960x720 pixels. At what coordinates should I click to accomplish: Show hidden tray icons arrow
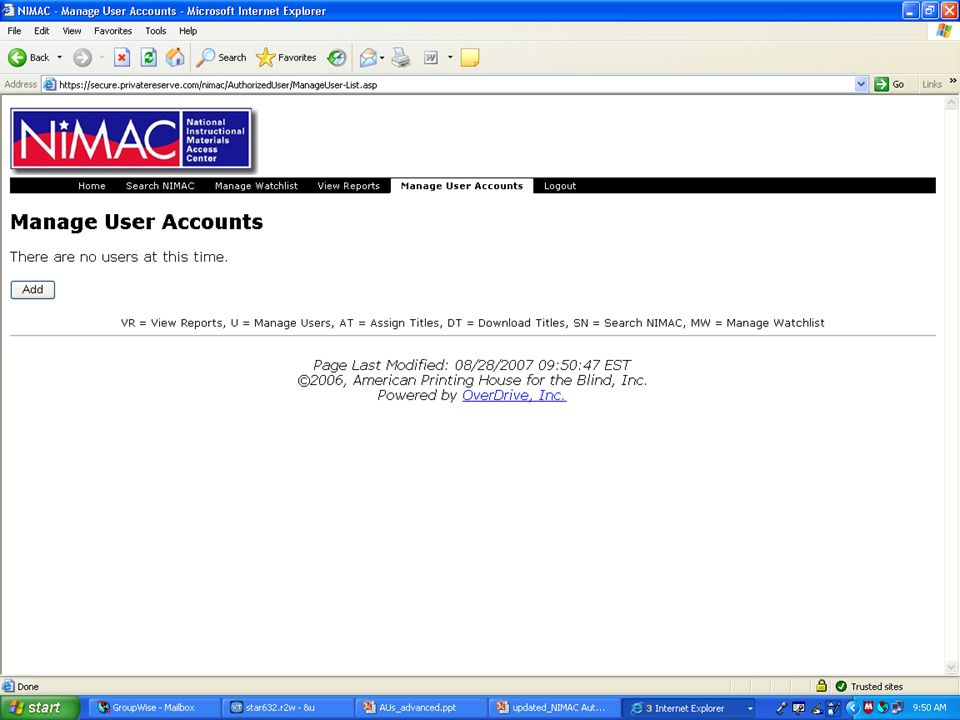click(851, 708)
